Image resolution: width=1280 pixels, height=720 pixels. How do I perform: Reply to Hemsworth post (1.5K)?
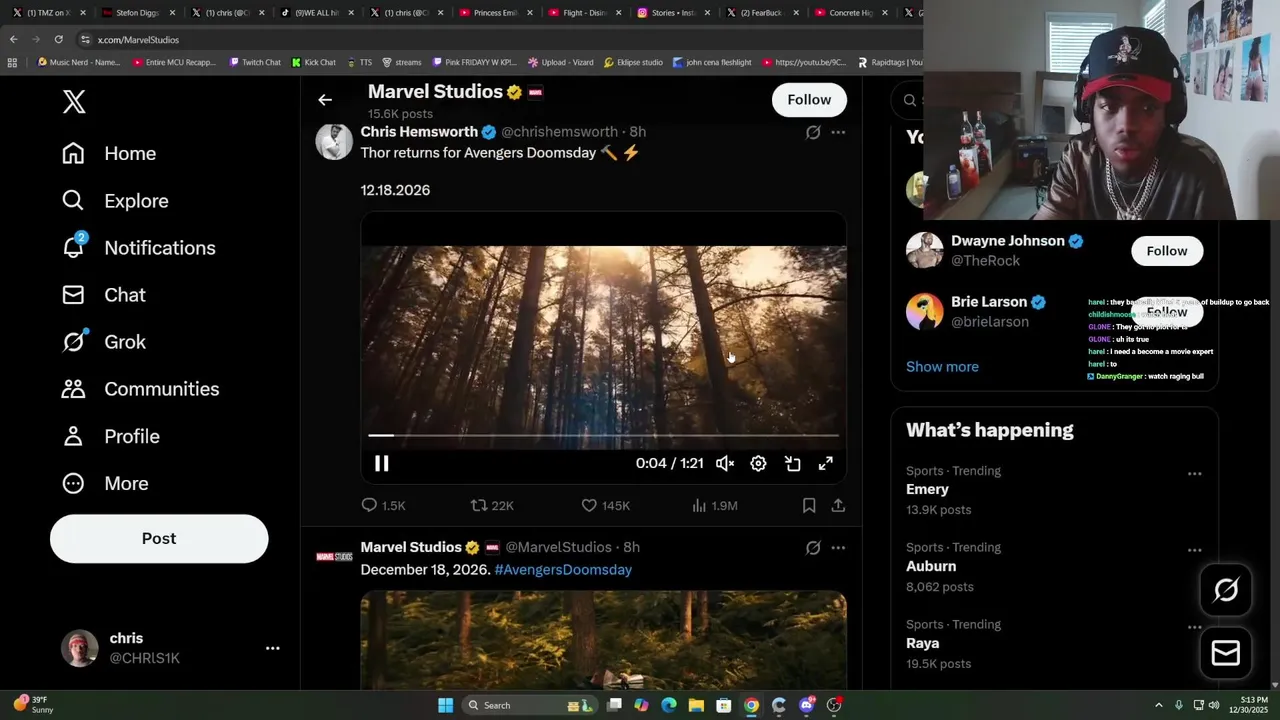click(x=383, y=505)
